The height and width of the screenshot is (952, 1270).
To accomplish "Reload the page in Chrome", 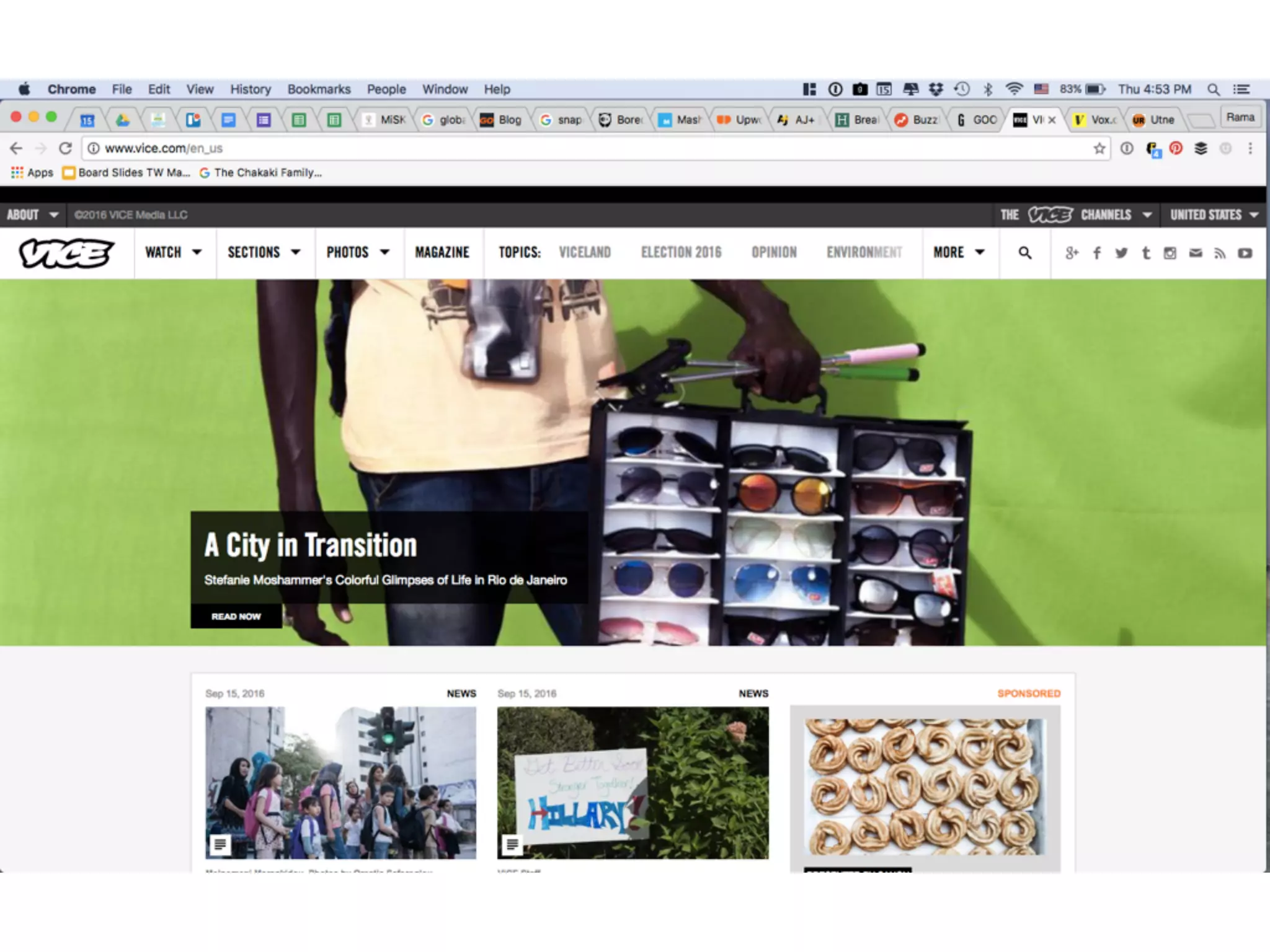I will [x=65, y=148].
